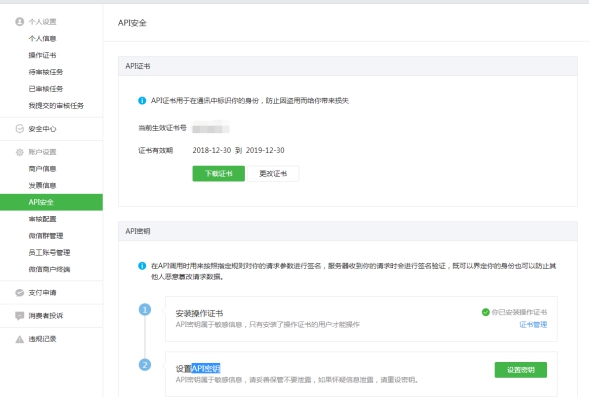589x398 pixels.
Task: Open 发票信息 in sidebar
Action: click(42, 185)
